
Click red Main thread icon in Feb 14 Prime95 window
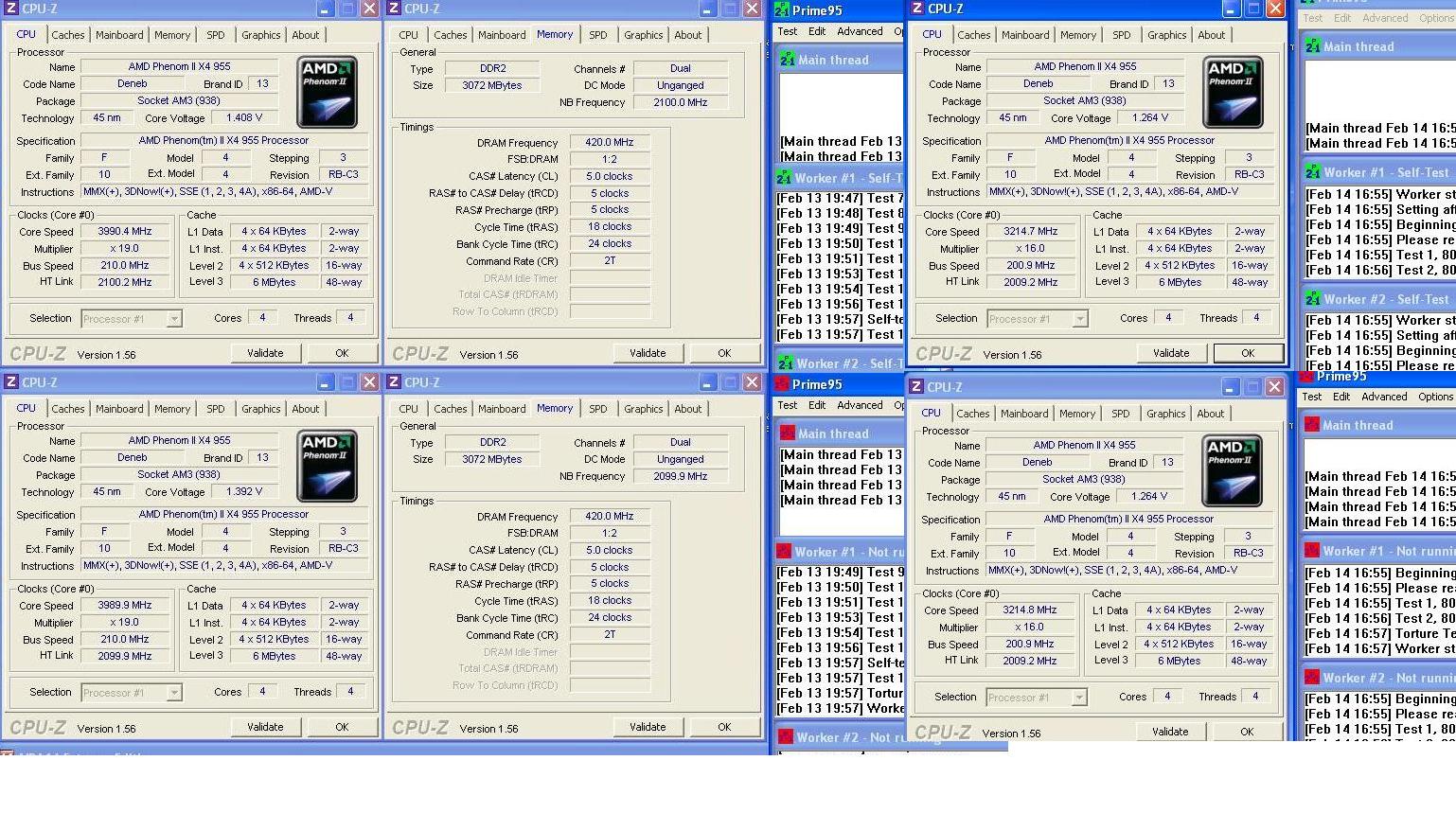[x=1311, y=425]
